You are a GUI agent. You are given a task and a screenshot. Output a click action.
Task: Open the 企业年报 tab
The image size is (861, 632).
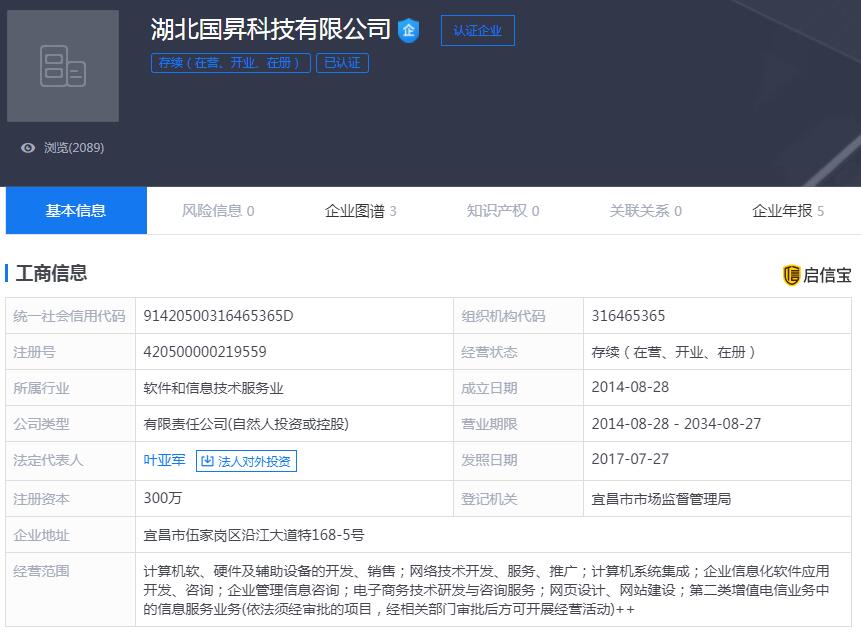point(788,211)
